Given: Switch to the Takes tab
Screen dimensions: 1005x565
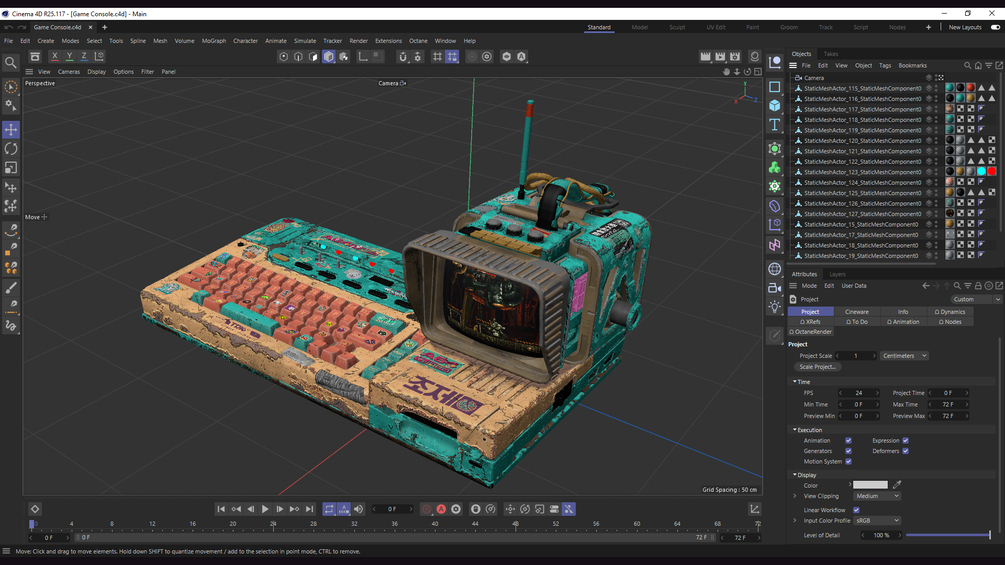Looking at the screenshot, I should click(x=831, y=54).
